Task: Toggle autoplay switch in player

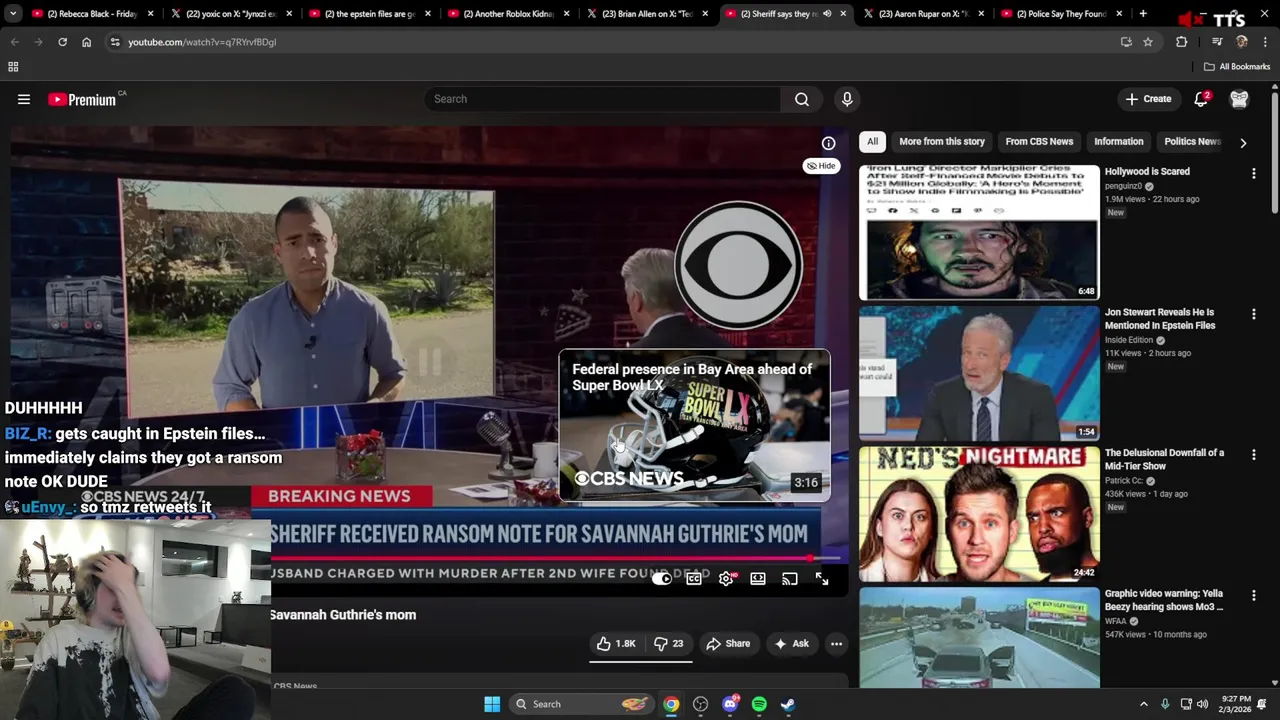Action: [662, 579]
